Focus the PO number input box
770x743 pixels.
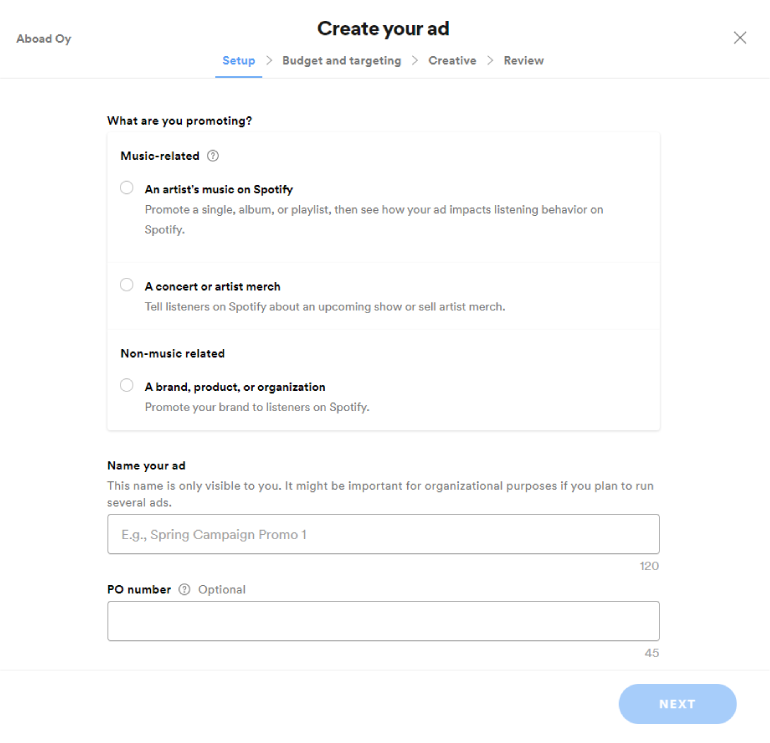[383, 621]
